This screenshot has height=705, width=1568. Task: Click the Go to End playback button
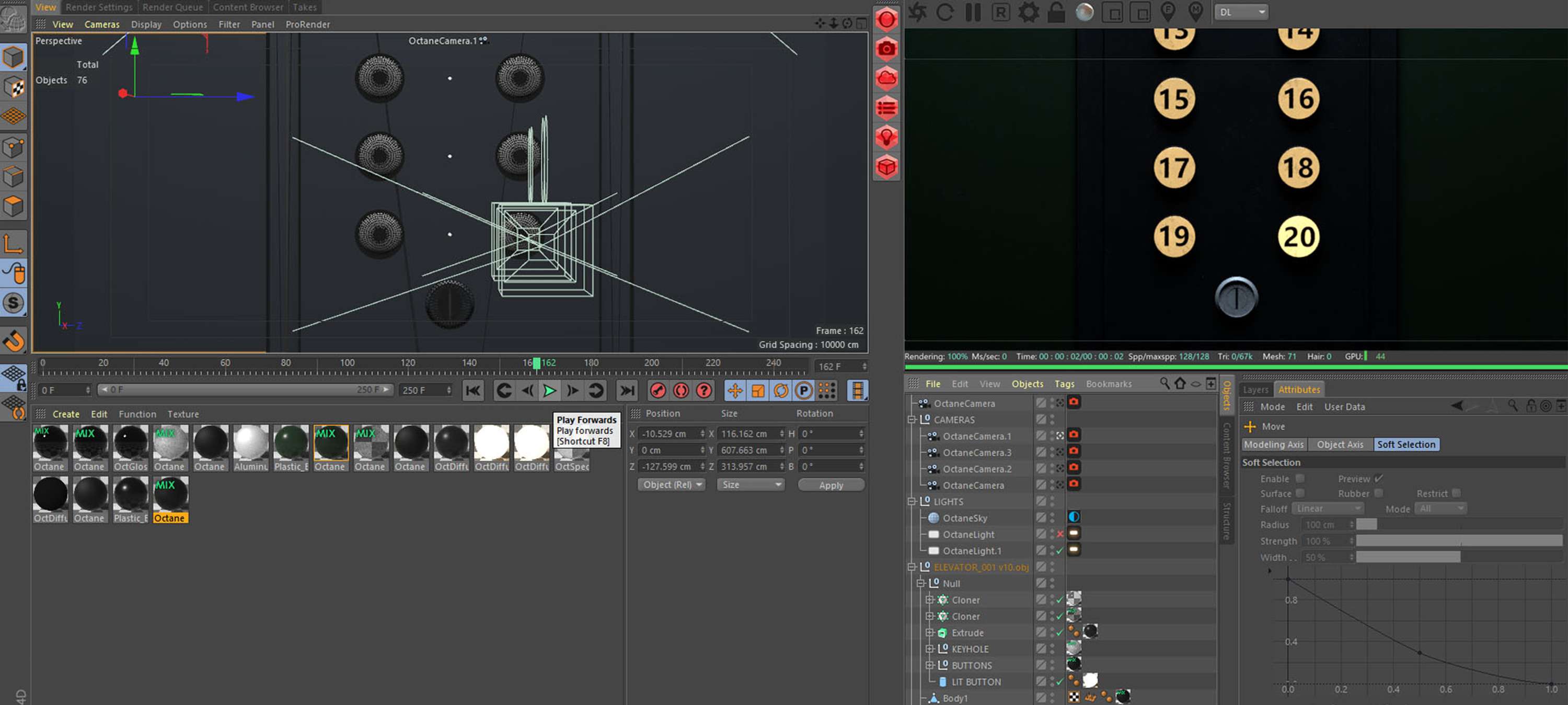coord(626,391)
